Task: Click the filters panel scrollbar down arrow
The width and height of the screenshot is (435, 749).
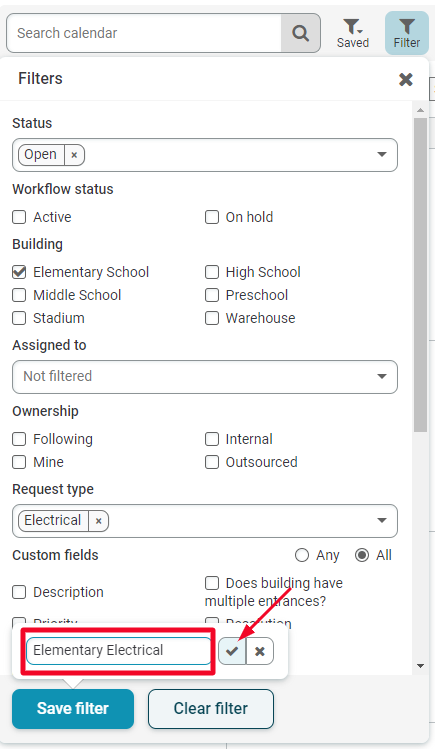Action: [x=421, y=666]
